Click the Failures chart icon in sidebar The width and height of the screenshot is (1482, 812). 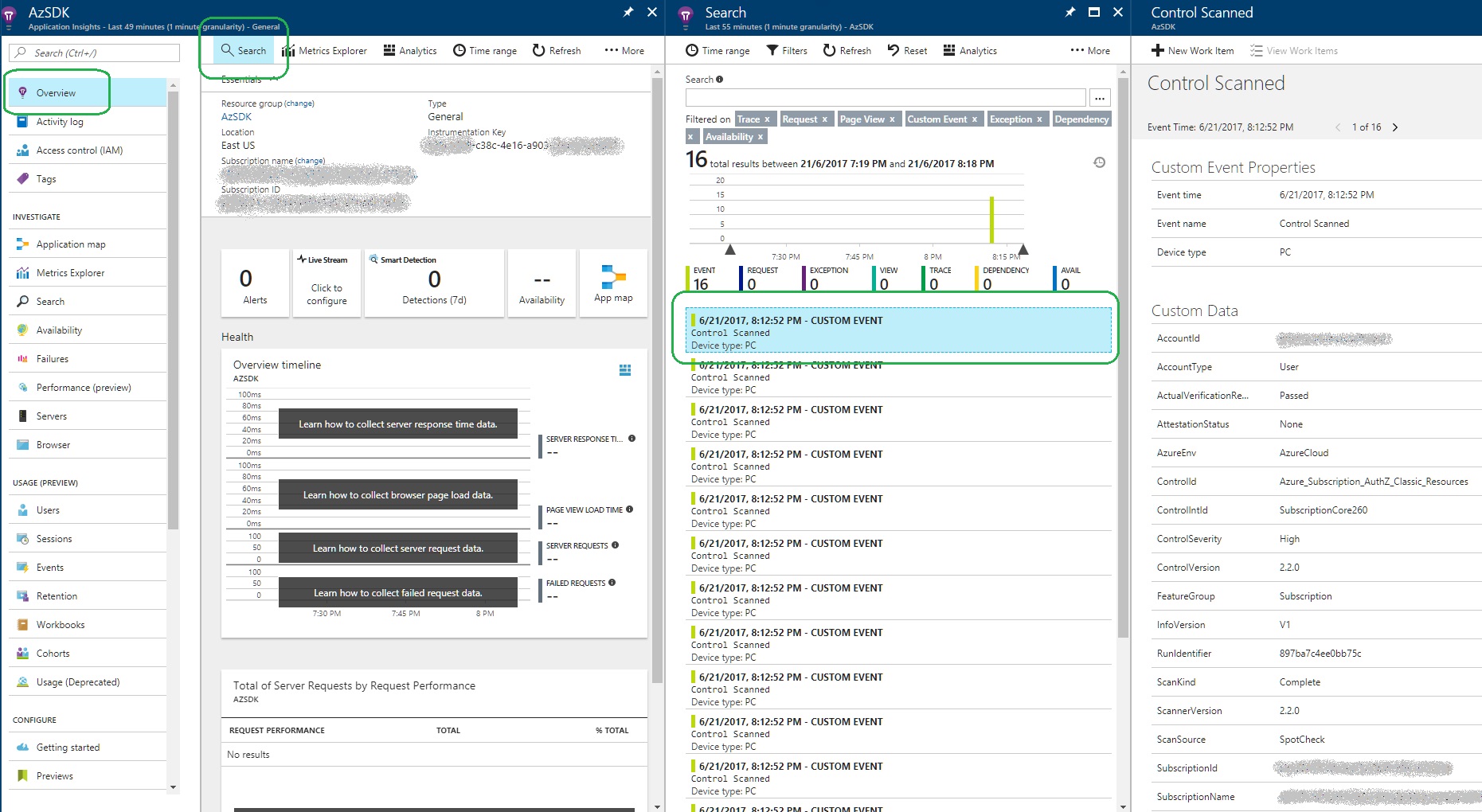22,359
